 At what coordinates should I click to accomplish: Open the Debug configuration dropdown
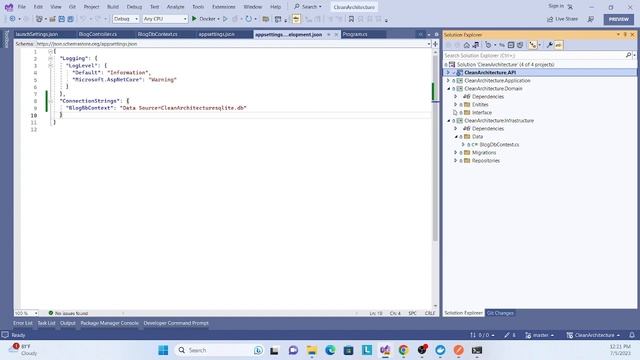coord(126,19)
